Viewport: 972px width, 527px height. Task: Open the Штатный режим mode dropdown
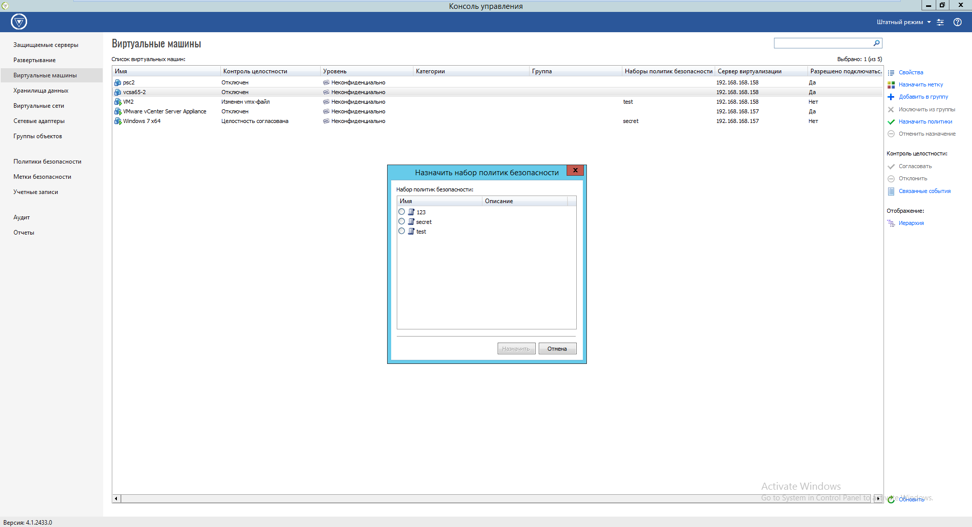coord(903,22)
